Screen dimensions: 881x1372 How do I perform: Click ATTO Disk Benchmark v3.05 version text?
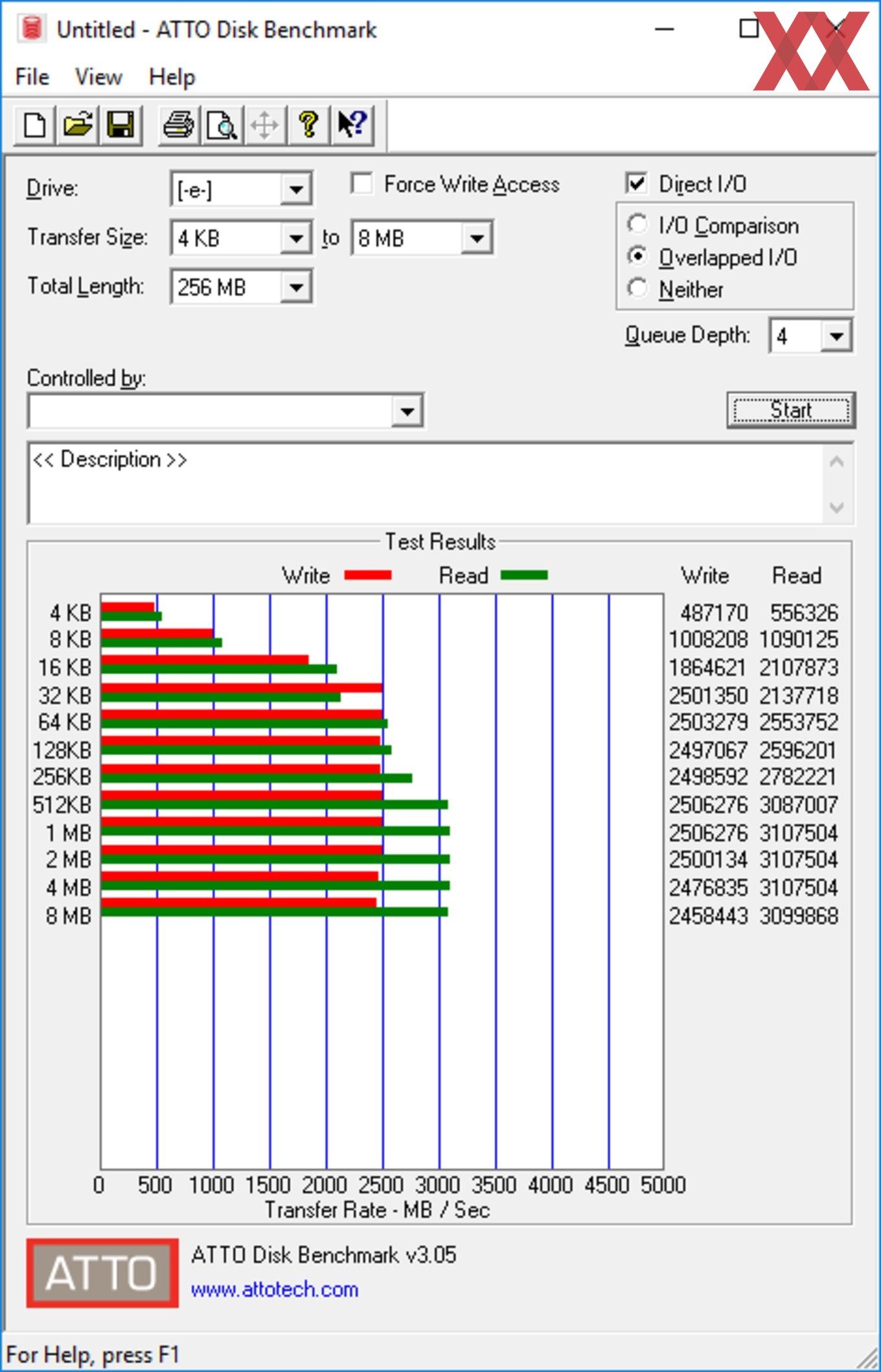(x=323, y=1255)
